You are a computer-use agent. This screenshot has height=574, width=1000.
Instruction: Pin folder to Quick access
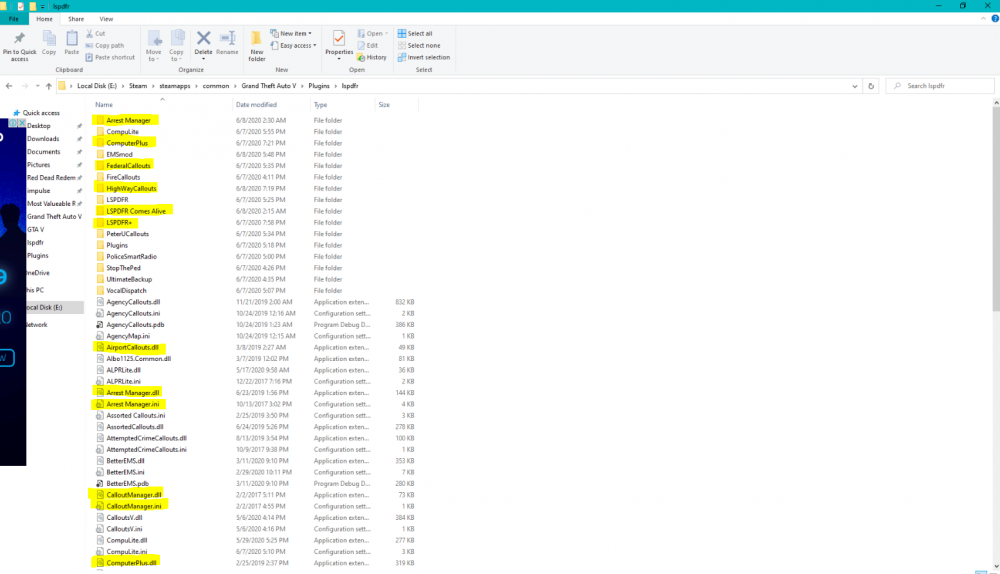[19, 46]
